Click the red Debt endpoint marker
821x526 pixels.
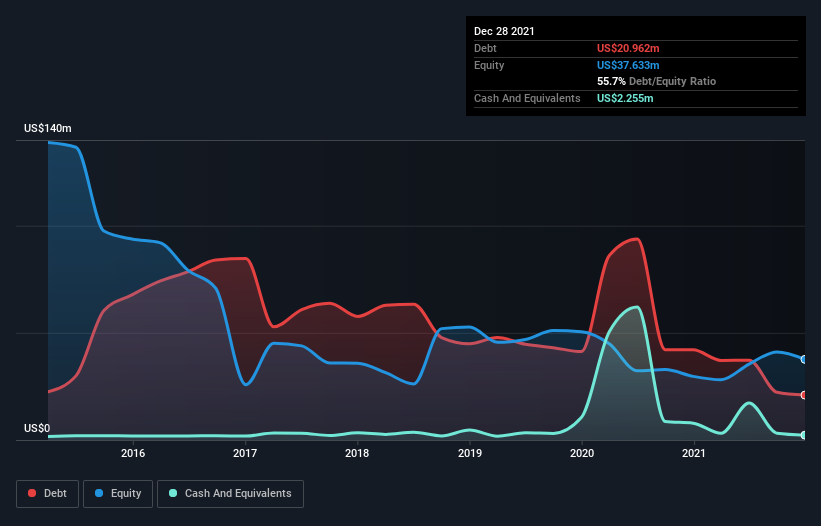(x=804, y=395)
